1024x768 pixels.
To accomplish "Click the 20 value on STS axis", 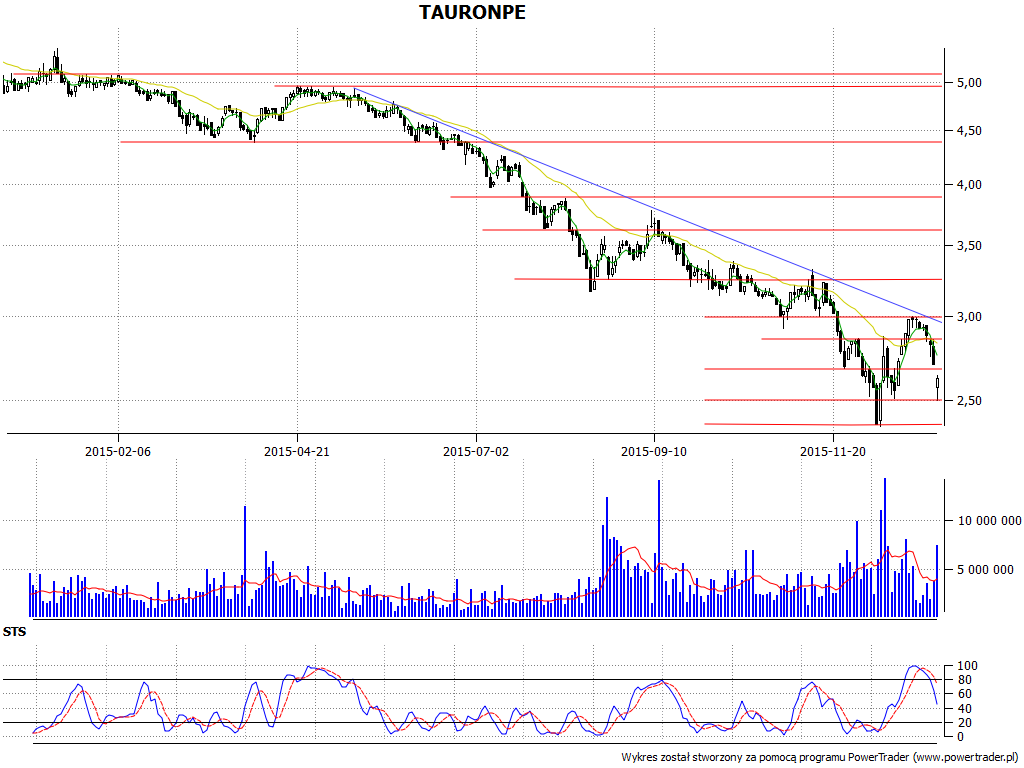I will point(964,722).
